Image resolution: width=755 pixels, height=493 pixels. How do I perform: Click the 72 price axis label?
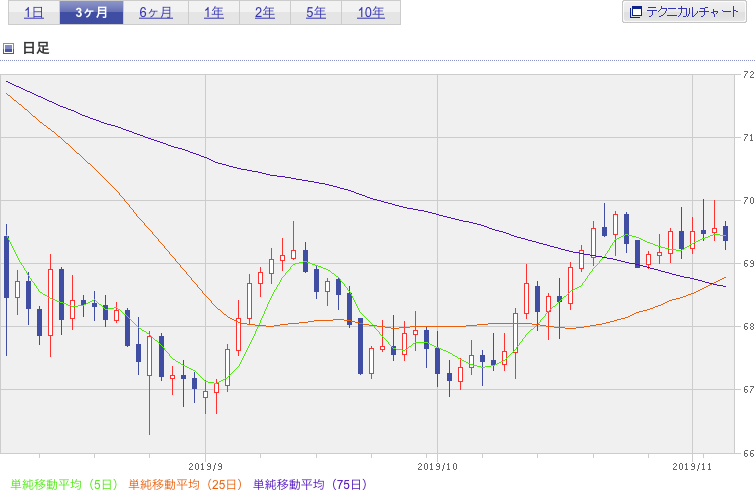(749, 75)
